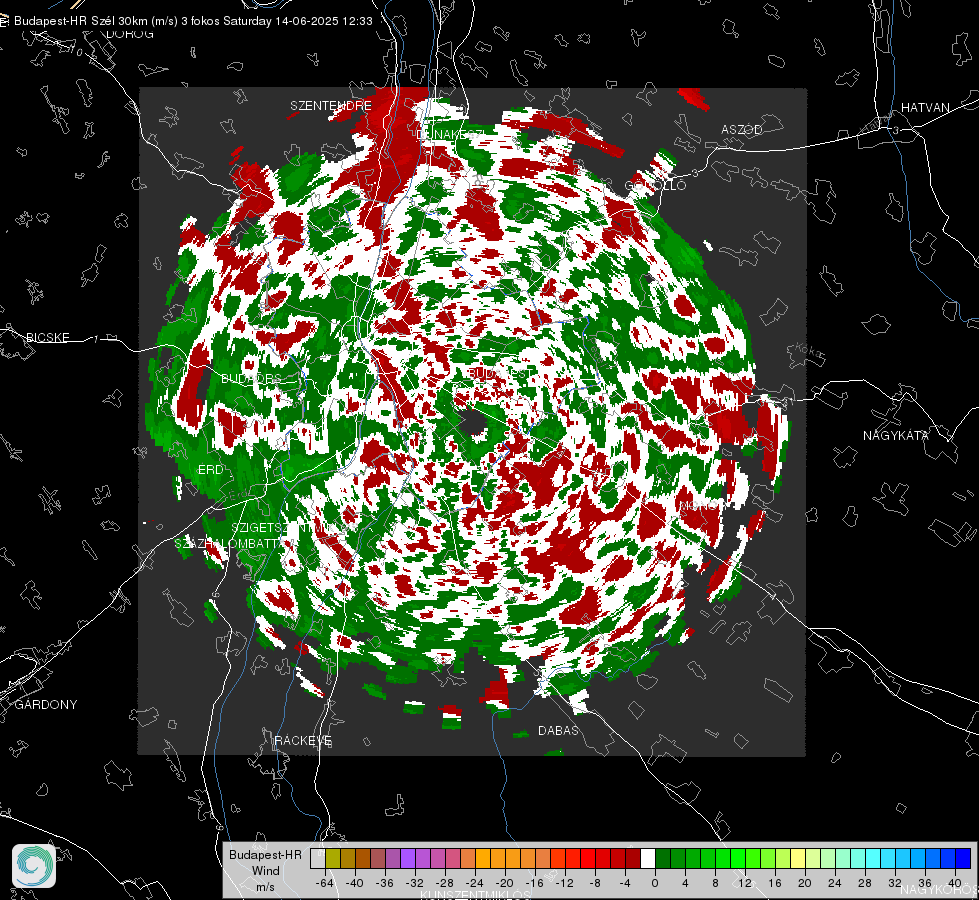
Task: Click the '-16' legend value
Action: (534, 883)
